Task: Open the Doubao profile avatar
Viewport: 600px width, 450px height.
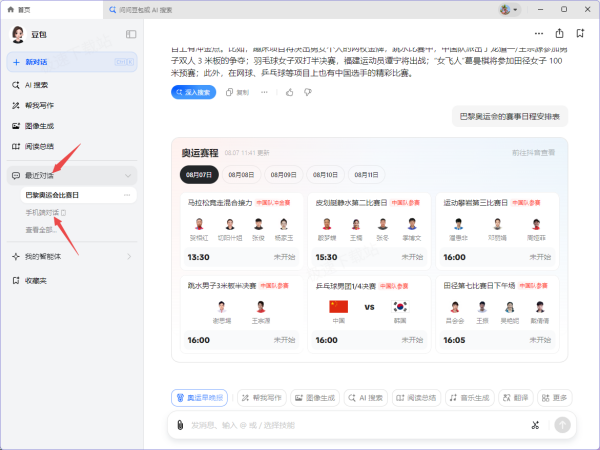Action: click(17, 34)
